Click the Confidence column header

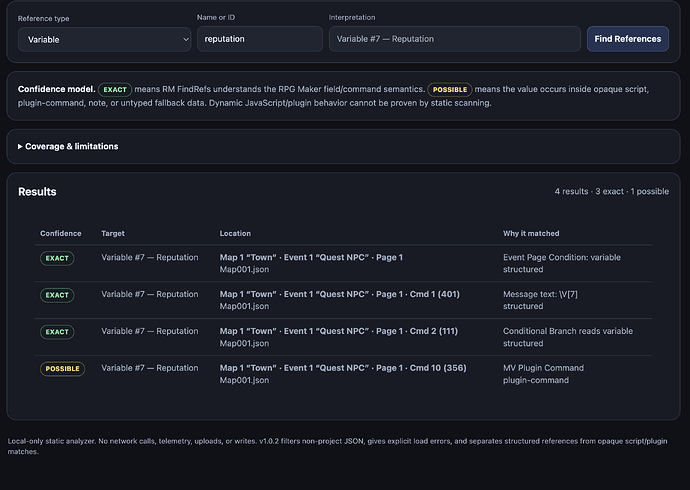tap(61, 234)
